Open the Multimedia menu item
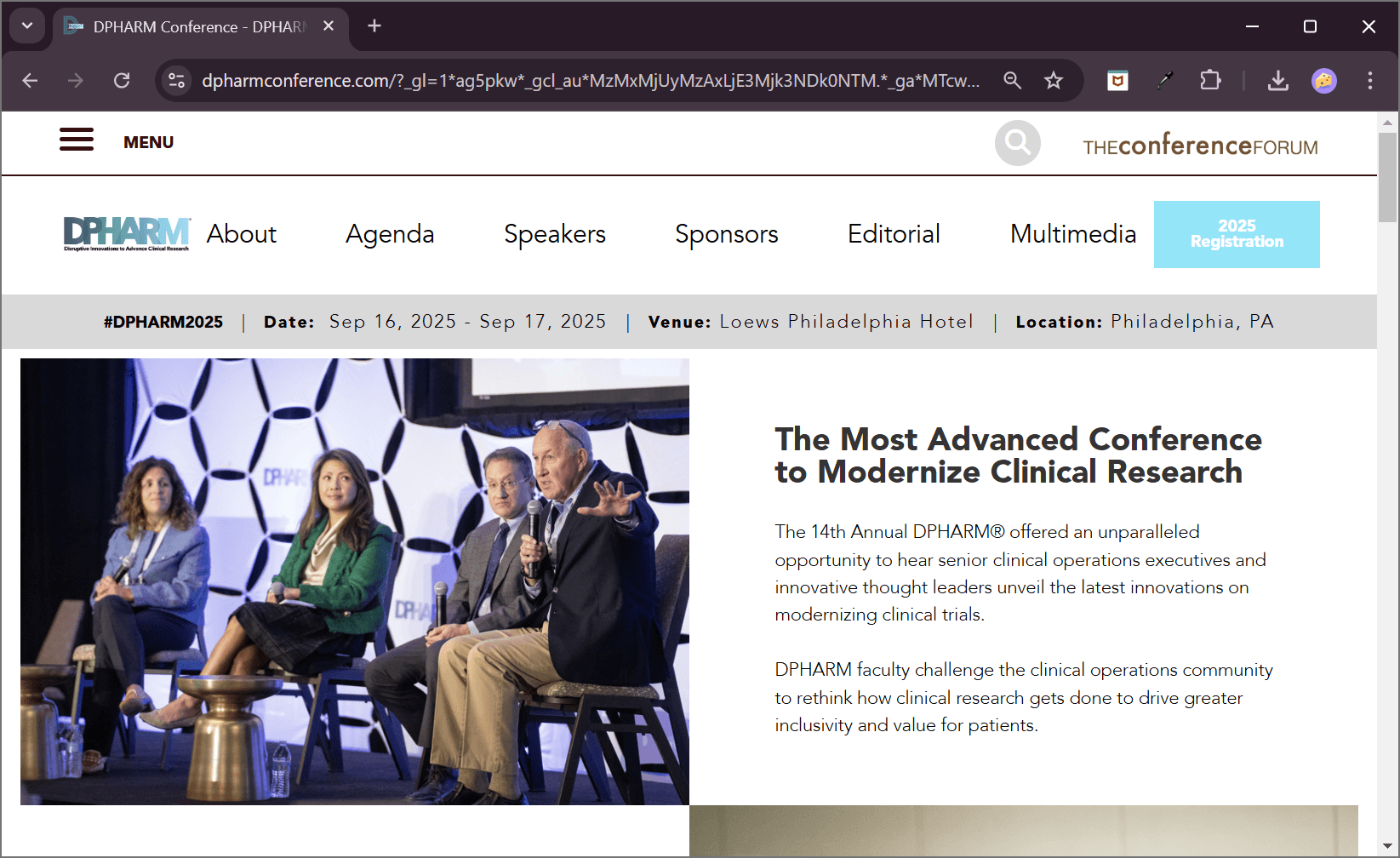The image size is (1400, 858). (x=1073, y=234)
